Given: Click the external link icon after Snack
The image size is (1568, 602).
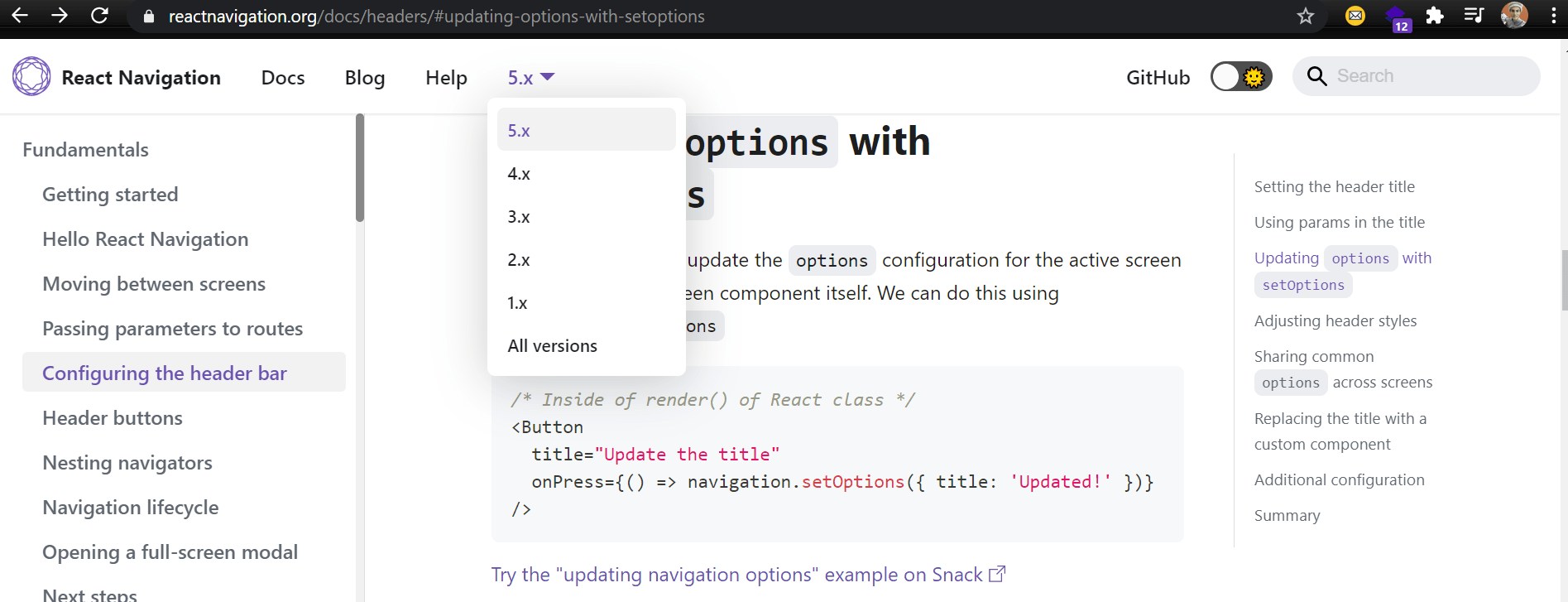Looking at the screenshot, I should pos(997,574).
